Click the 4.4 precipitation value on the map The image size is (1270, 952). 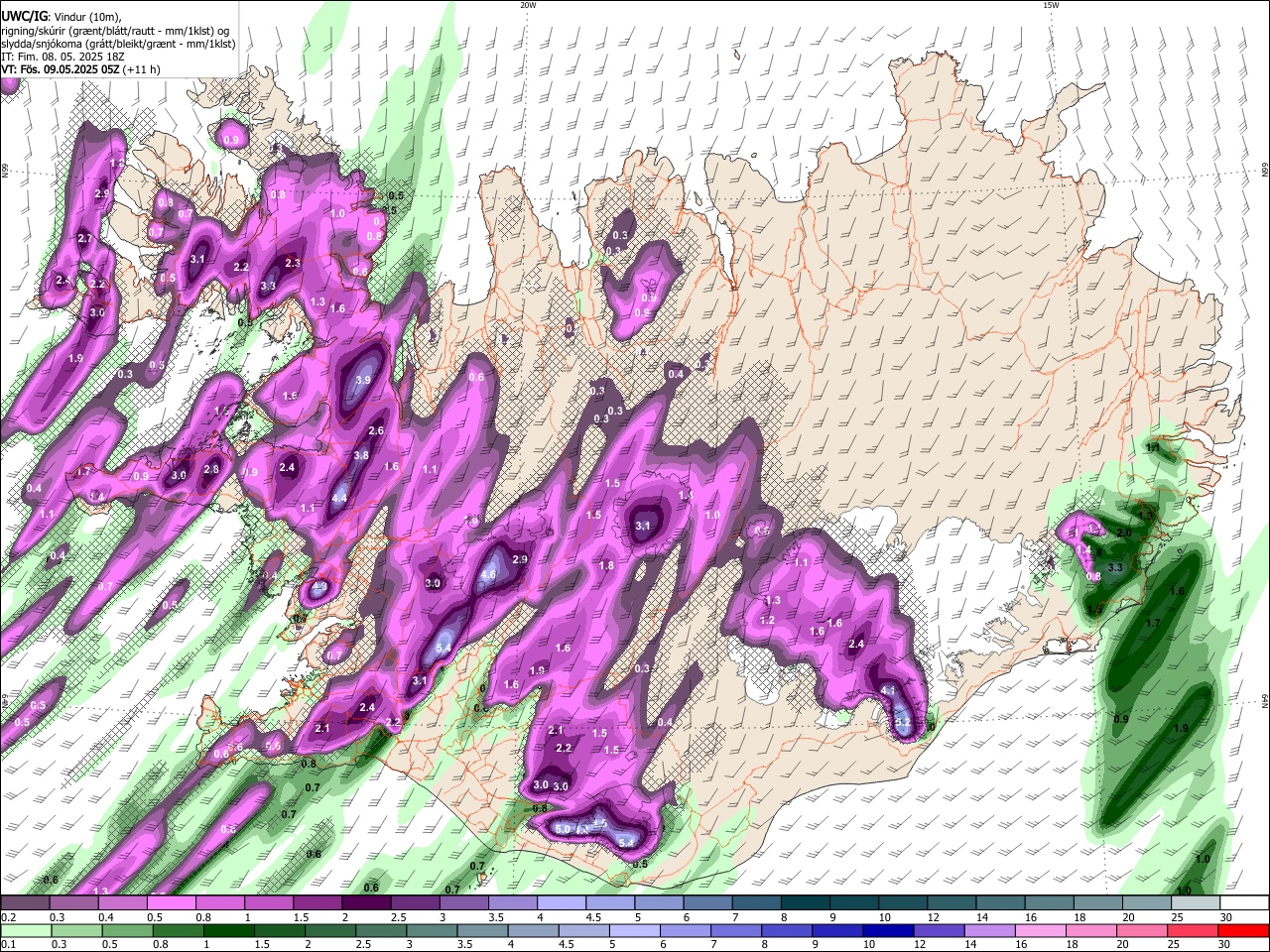pos(339,499)
